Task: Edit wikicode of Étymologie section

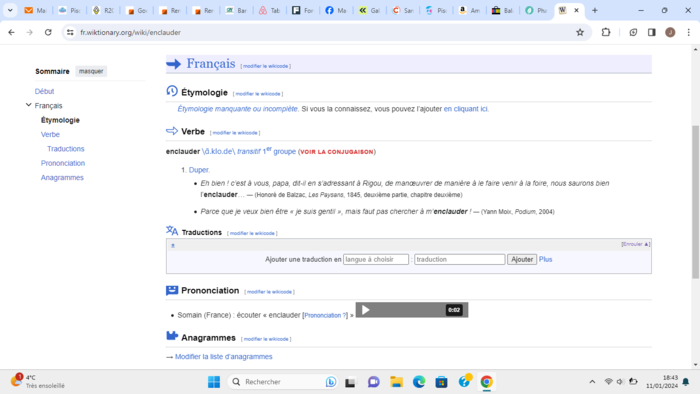Action: pos(258,94)
